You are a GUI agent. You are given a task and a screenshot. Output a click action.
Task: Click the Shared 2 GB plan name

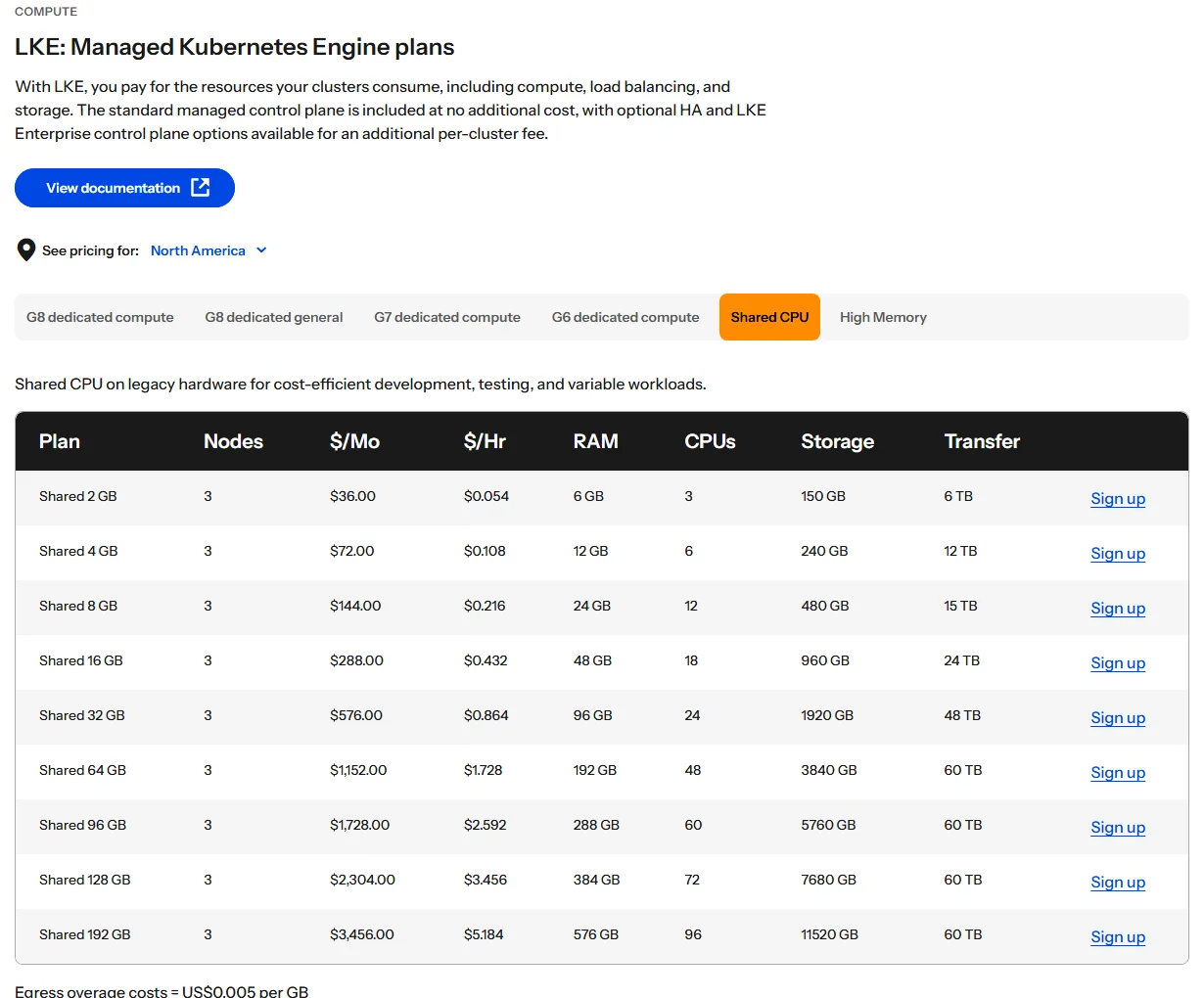tap(78, 496)
